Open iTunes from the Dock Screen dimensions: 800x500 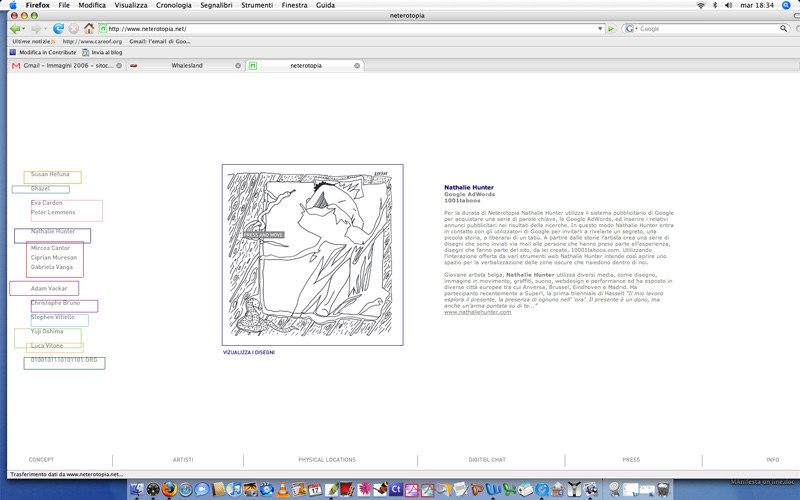tap(234, 490)
